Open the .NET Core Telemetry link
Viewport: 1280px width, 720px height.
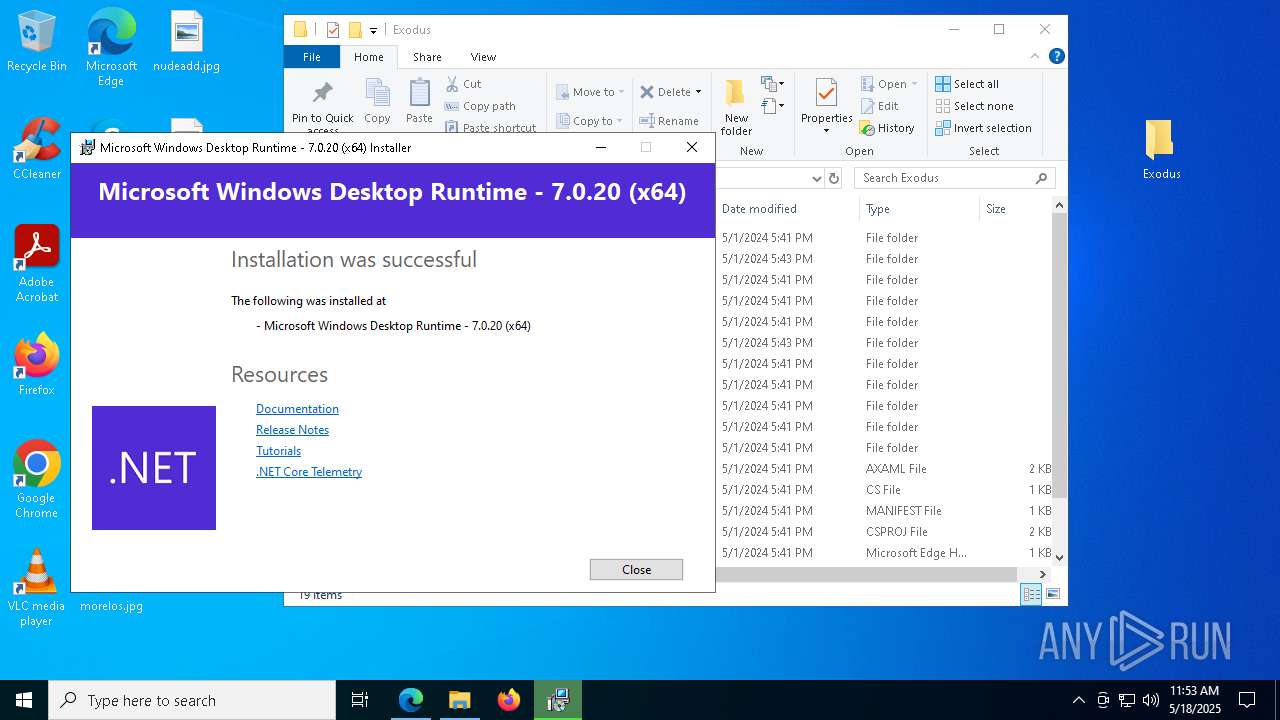click(x=309, y=472)
